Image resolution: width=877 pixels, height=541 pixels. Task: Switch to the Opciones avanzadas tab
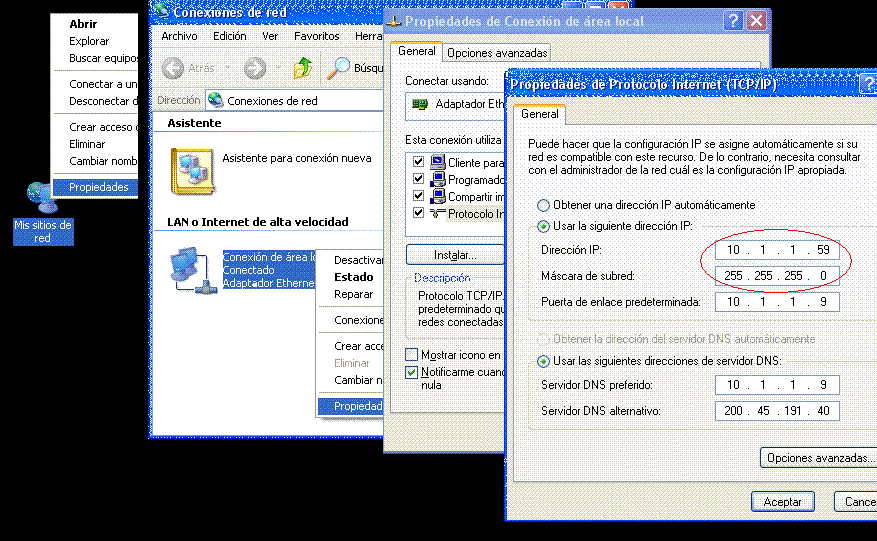coord(497,53)
